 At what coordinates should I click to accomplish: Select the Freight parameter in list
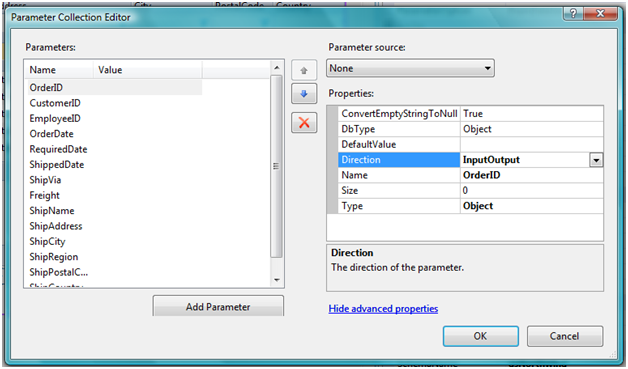click(44, 195)
